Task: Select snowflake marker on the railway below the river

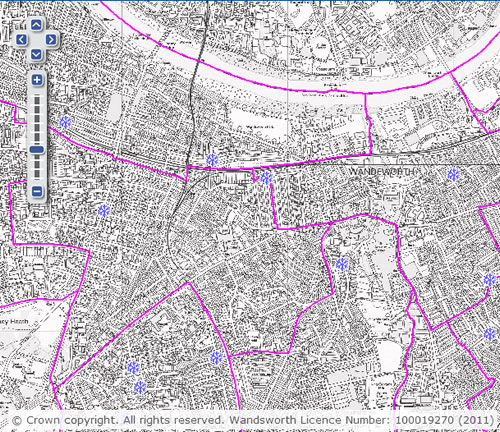Action: pos(212,160)
